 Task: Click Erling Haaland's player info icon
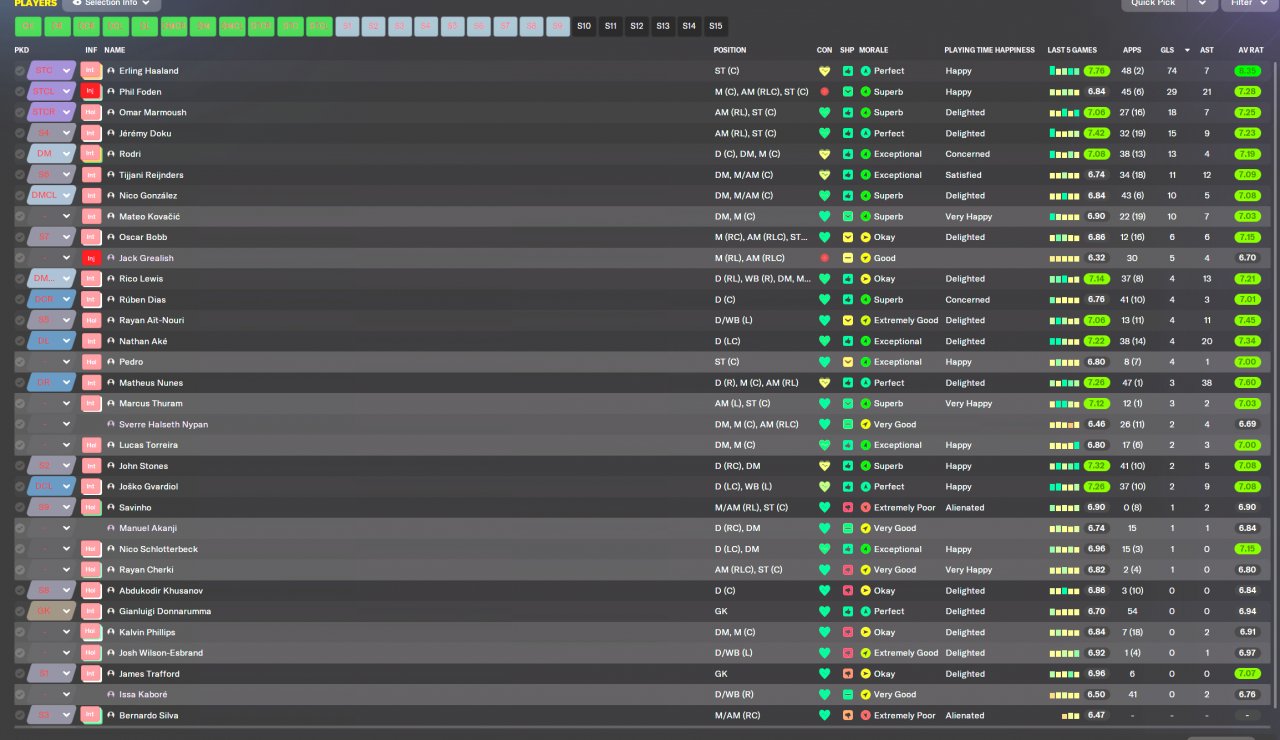tap(111, 71)
